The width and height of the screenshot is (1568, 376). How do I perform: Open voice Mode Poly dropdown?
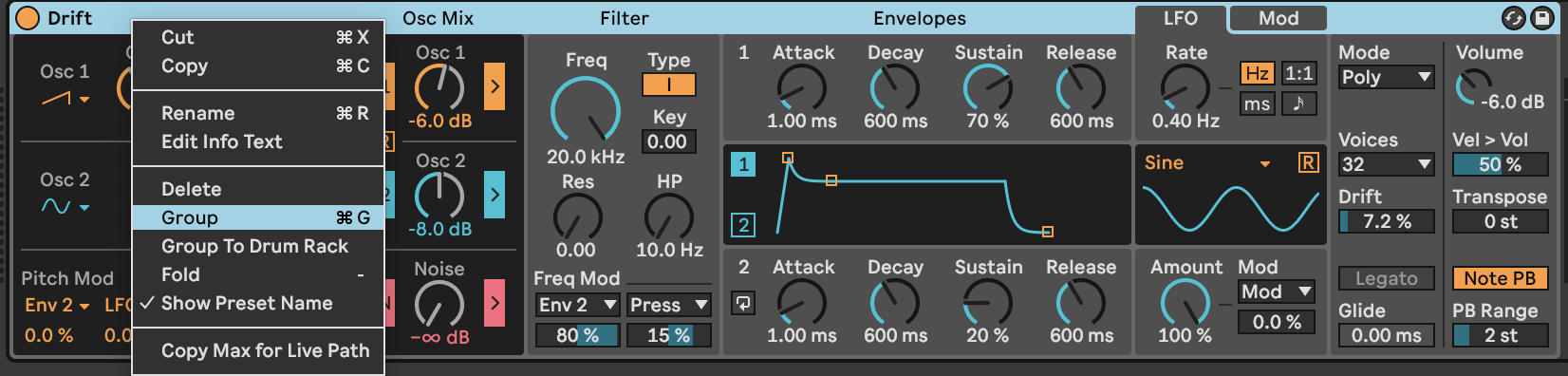[x=1386, y=77]
